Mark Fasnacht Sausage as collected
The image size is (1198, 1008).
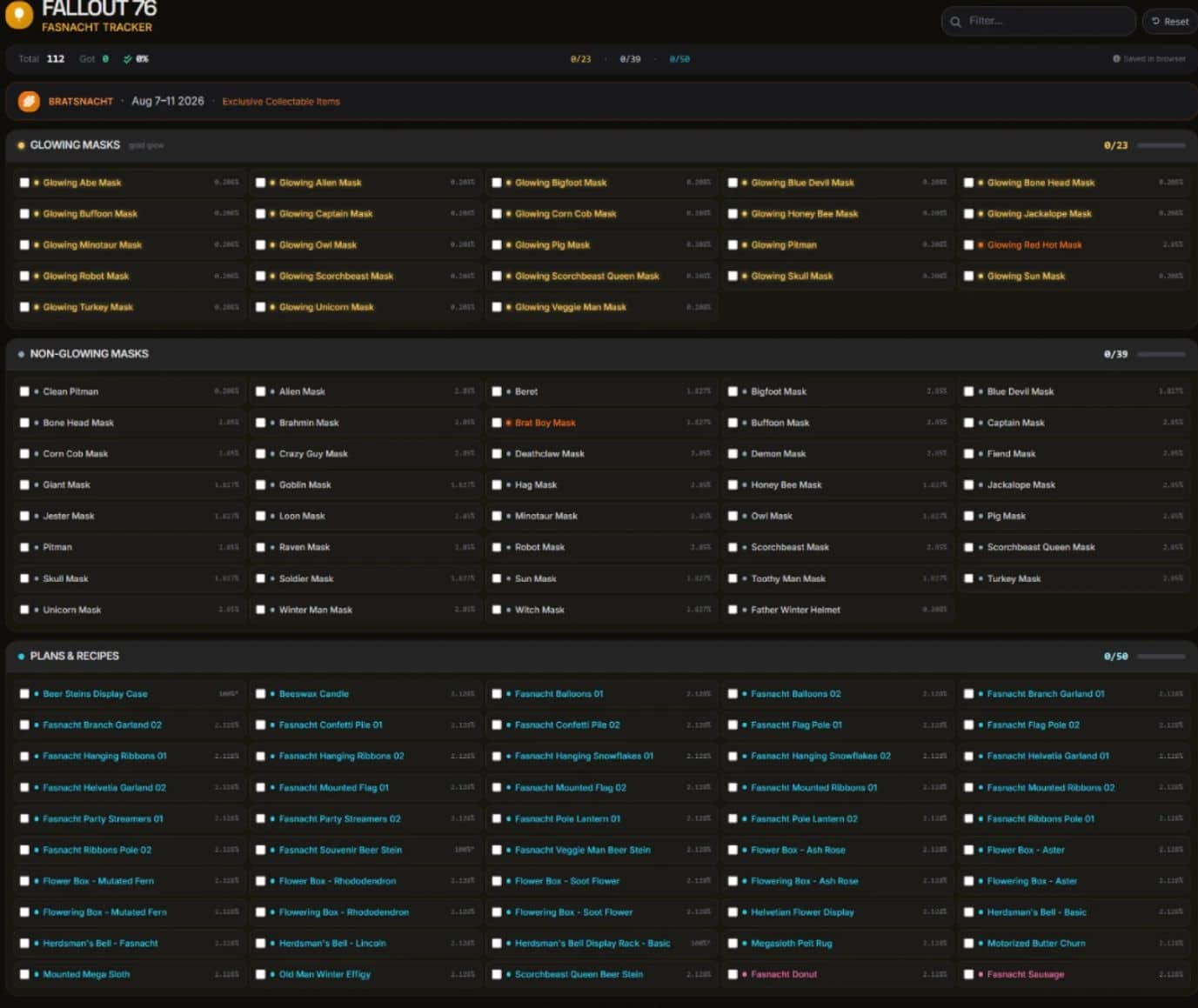click(x=968, y=975)
